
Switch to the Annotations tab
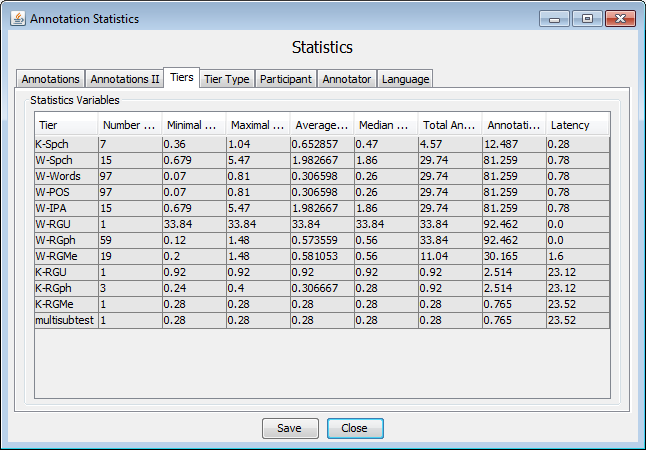click(51, 79)
